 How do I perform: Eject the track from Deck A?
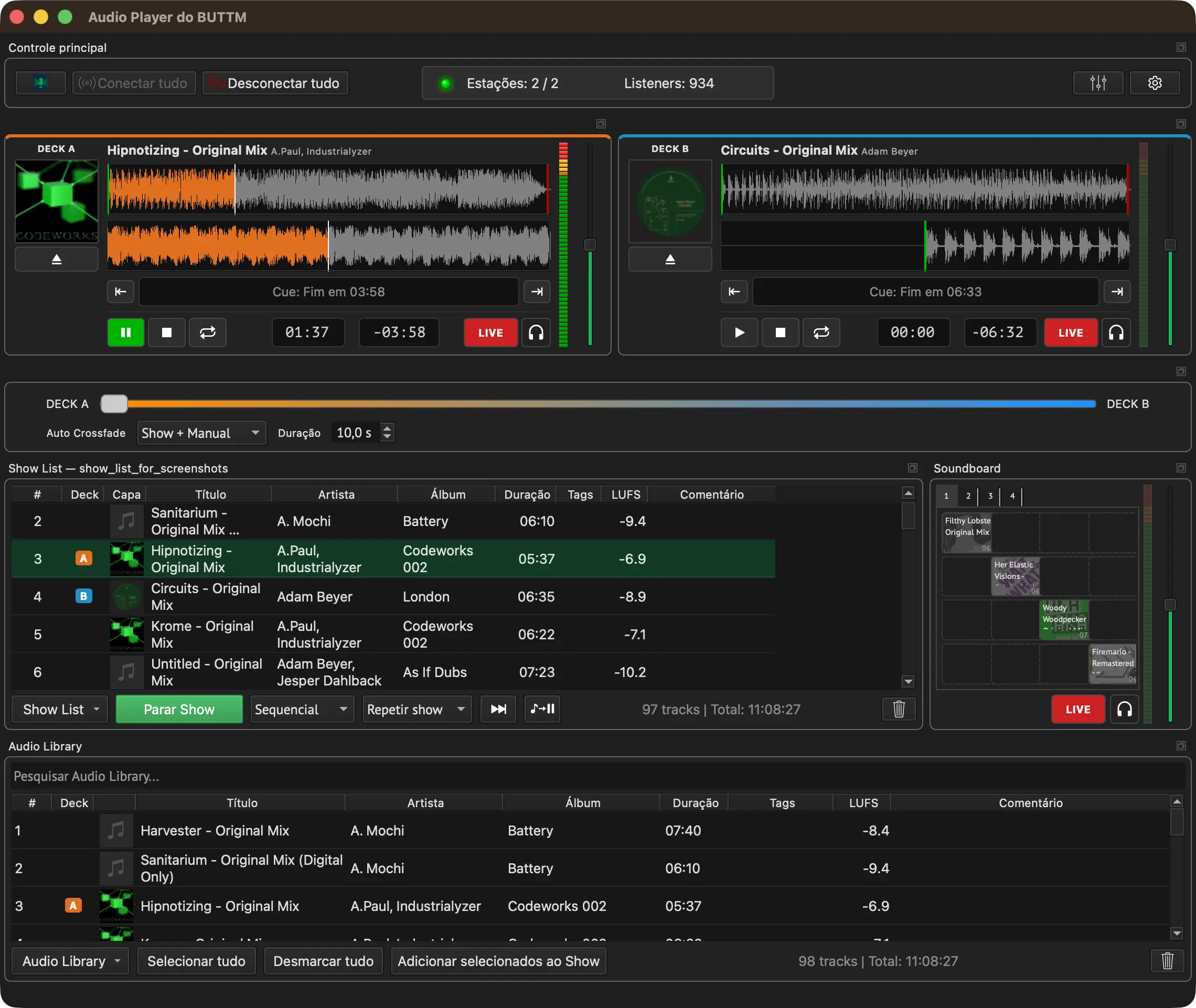(57, 260)
